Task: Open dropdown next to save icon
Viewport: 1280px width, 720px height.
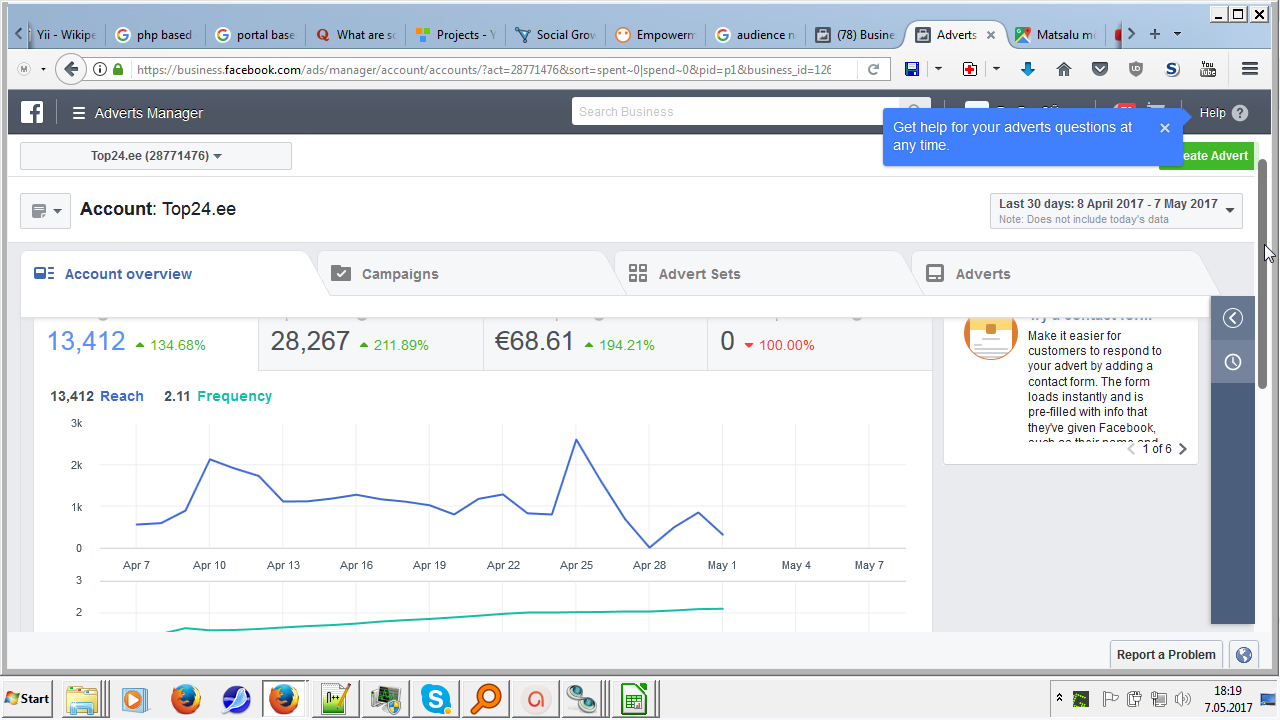Action: 938,69
